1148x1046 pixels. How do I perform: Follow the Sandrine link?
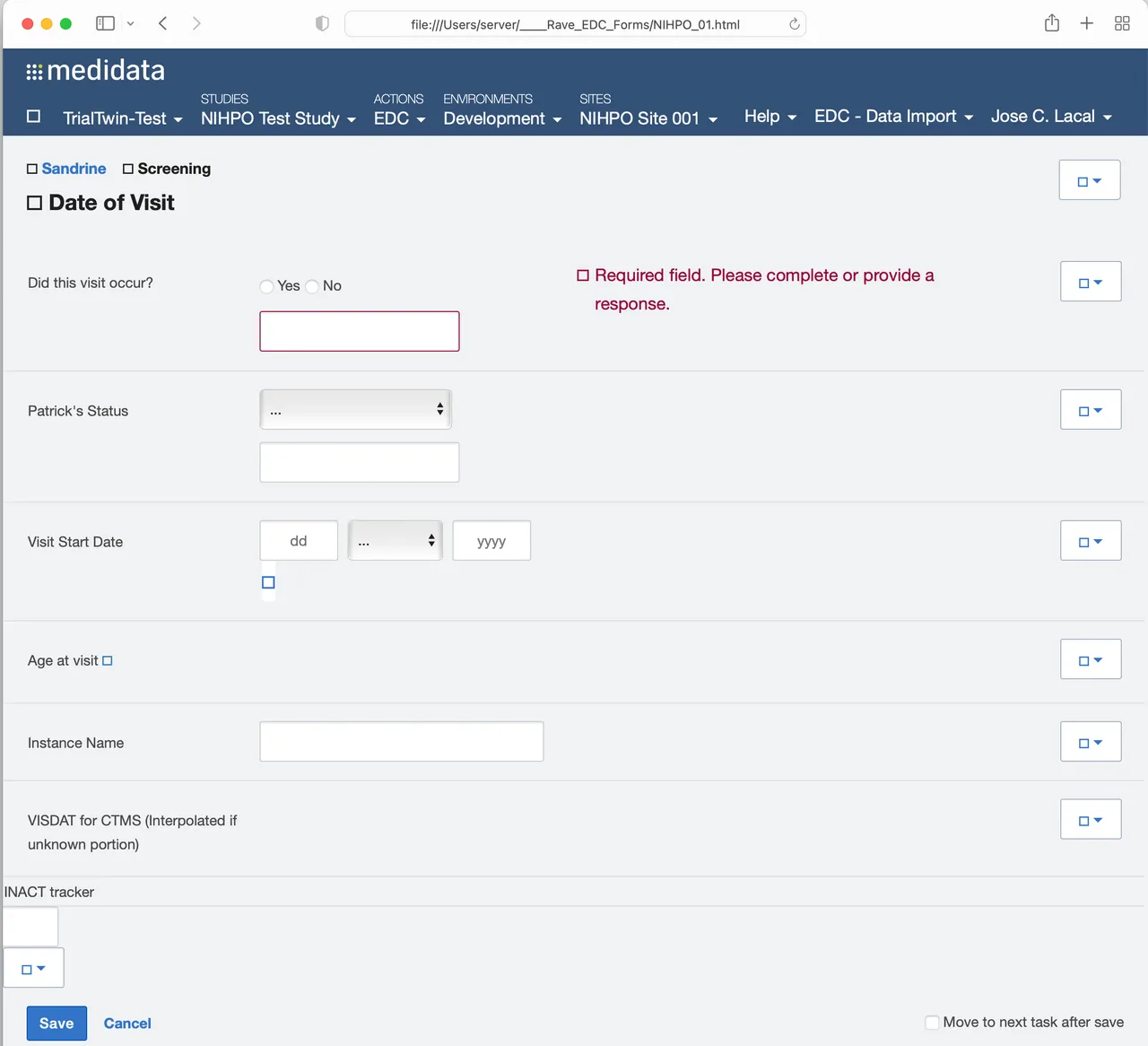[x=74, y=169]
